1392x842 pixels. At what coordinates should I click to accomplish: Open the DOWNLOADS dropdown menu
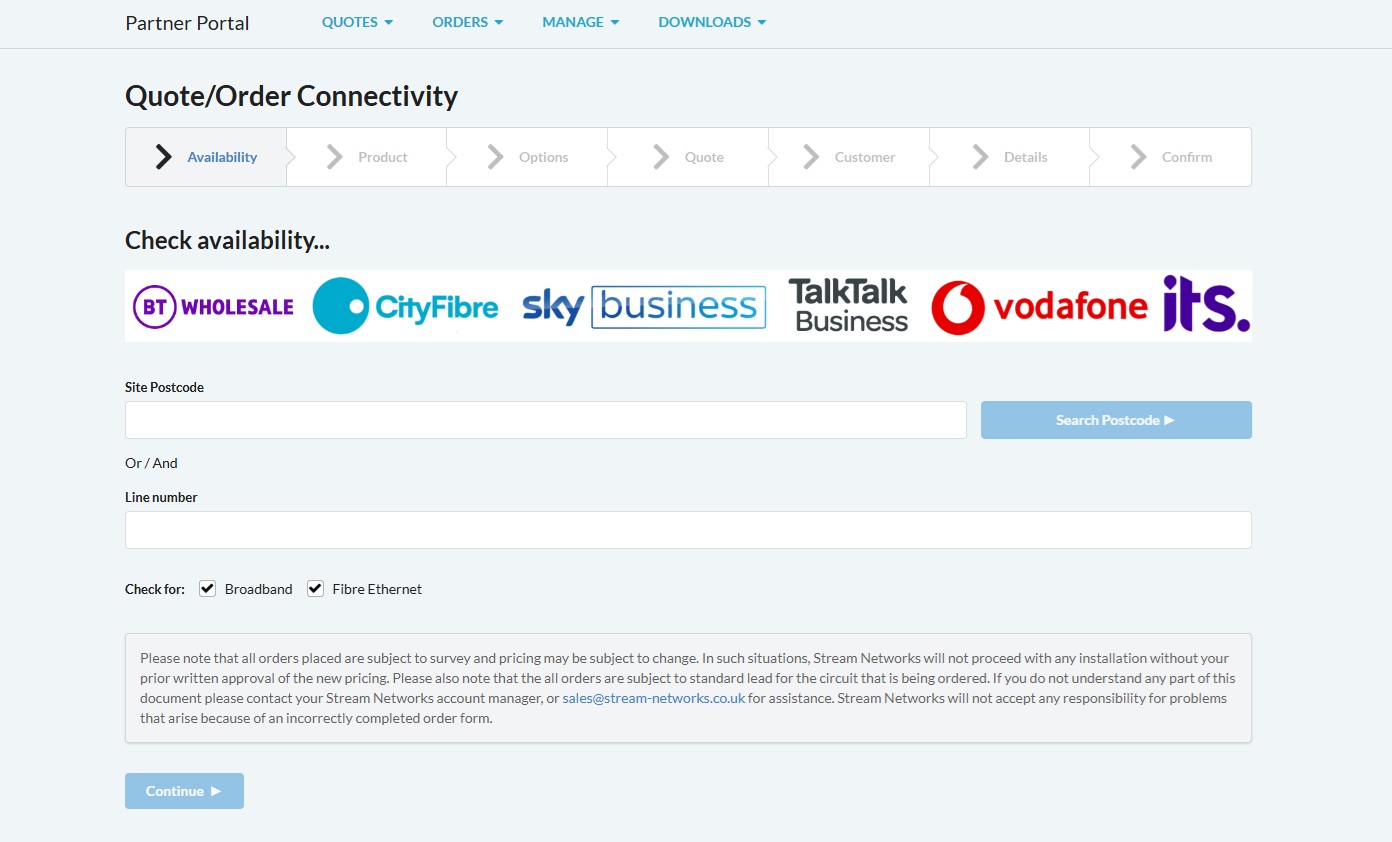tap(712, 22)
